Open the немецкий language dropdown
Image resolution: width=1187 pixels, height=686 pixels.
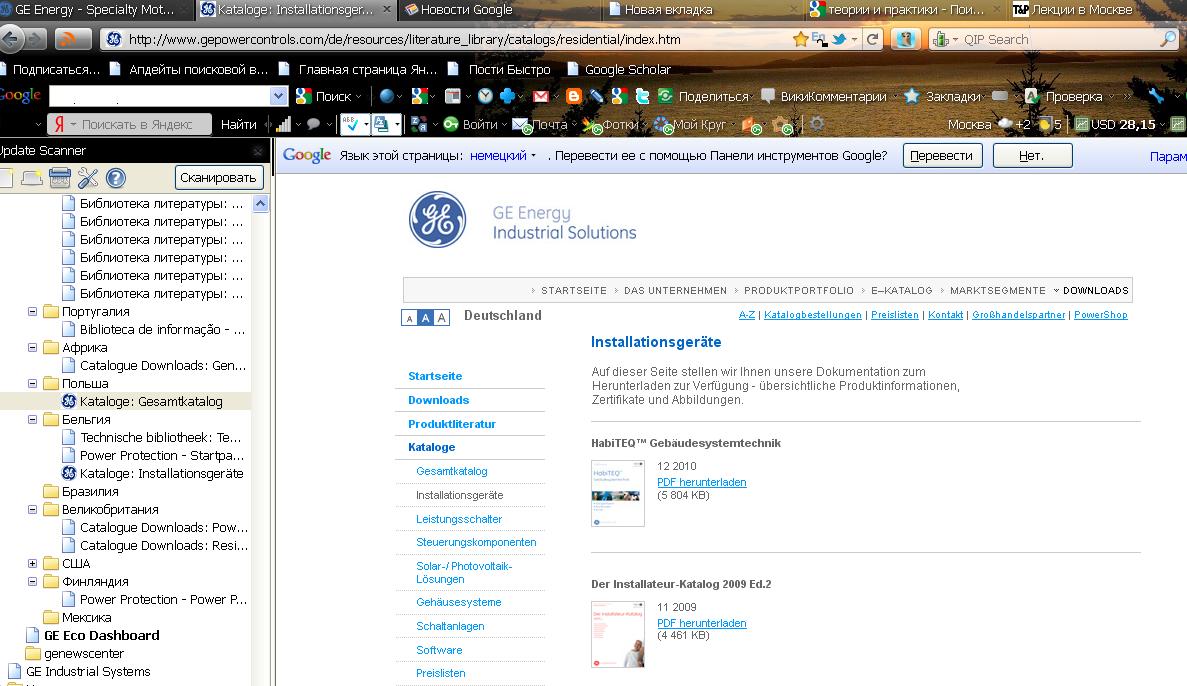[x=503, y=156]
